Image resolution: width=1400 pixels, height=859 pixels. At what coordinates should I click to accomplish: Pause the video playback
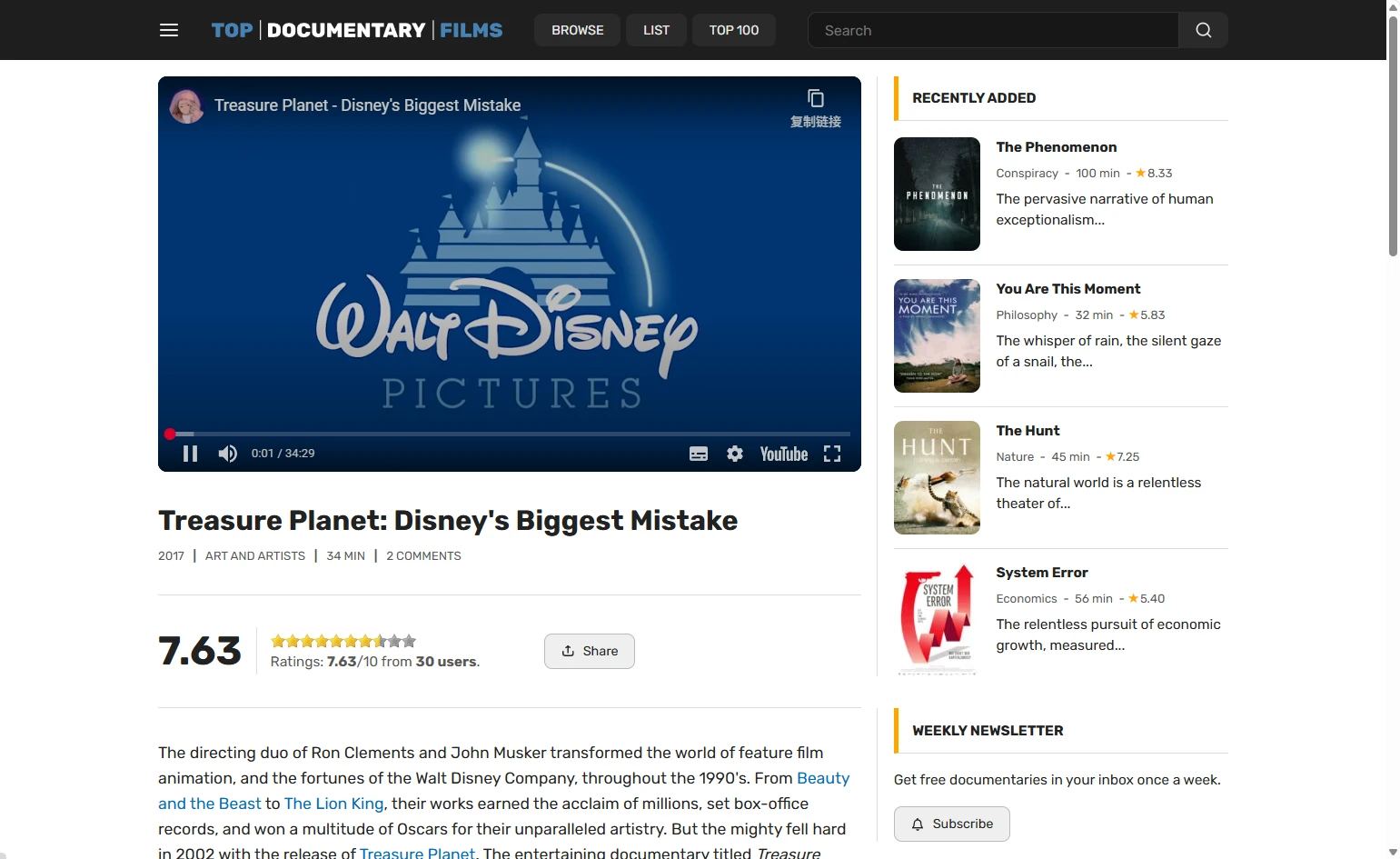coord(190,454)
